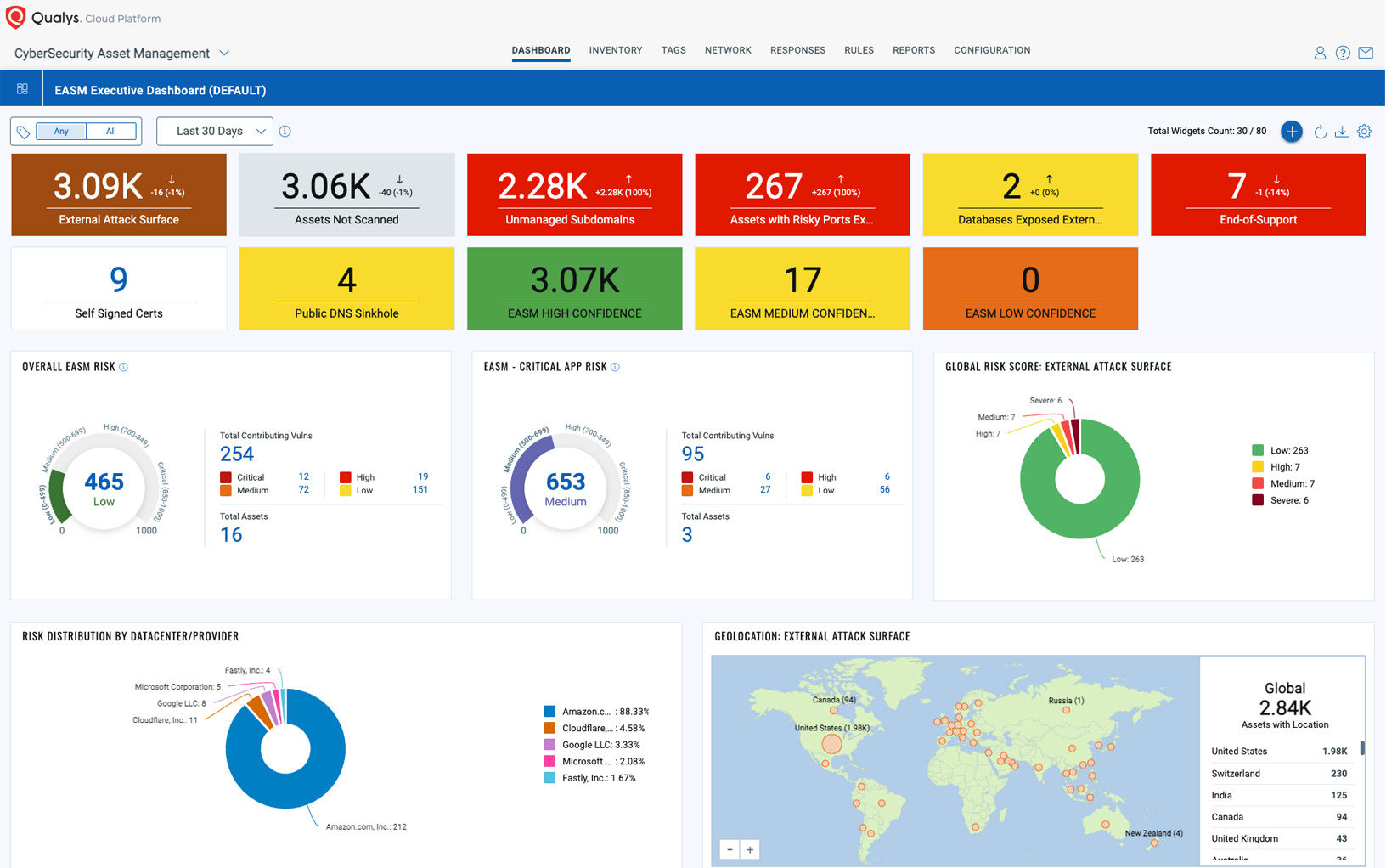Switch to the Inventory tab
The image size is (1386, 868).
click(x=615, y=50)
